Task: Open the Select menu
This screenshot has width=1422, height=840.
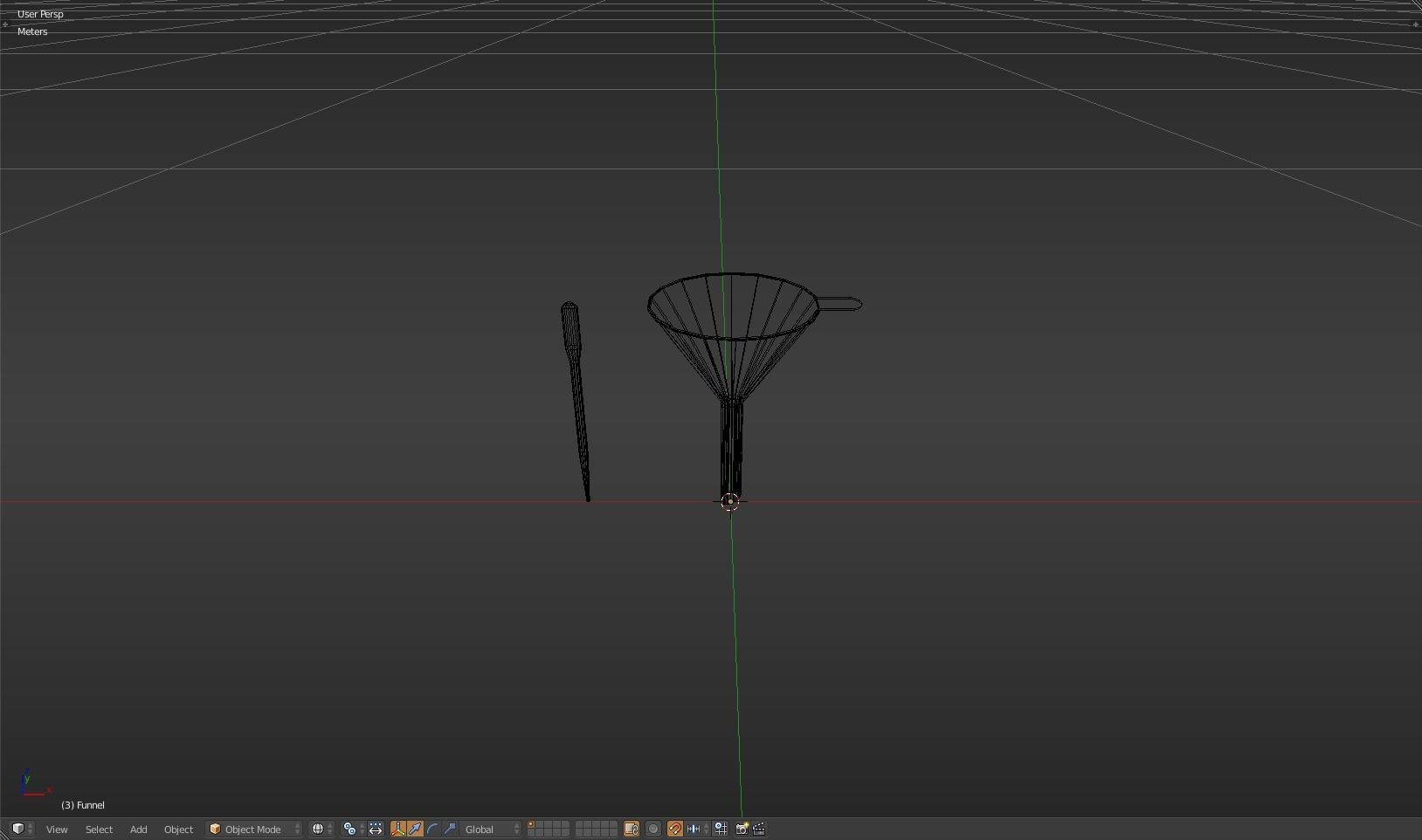Action: [x=99, y=829]
